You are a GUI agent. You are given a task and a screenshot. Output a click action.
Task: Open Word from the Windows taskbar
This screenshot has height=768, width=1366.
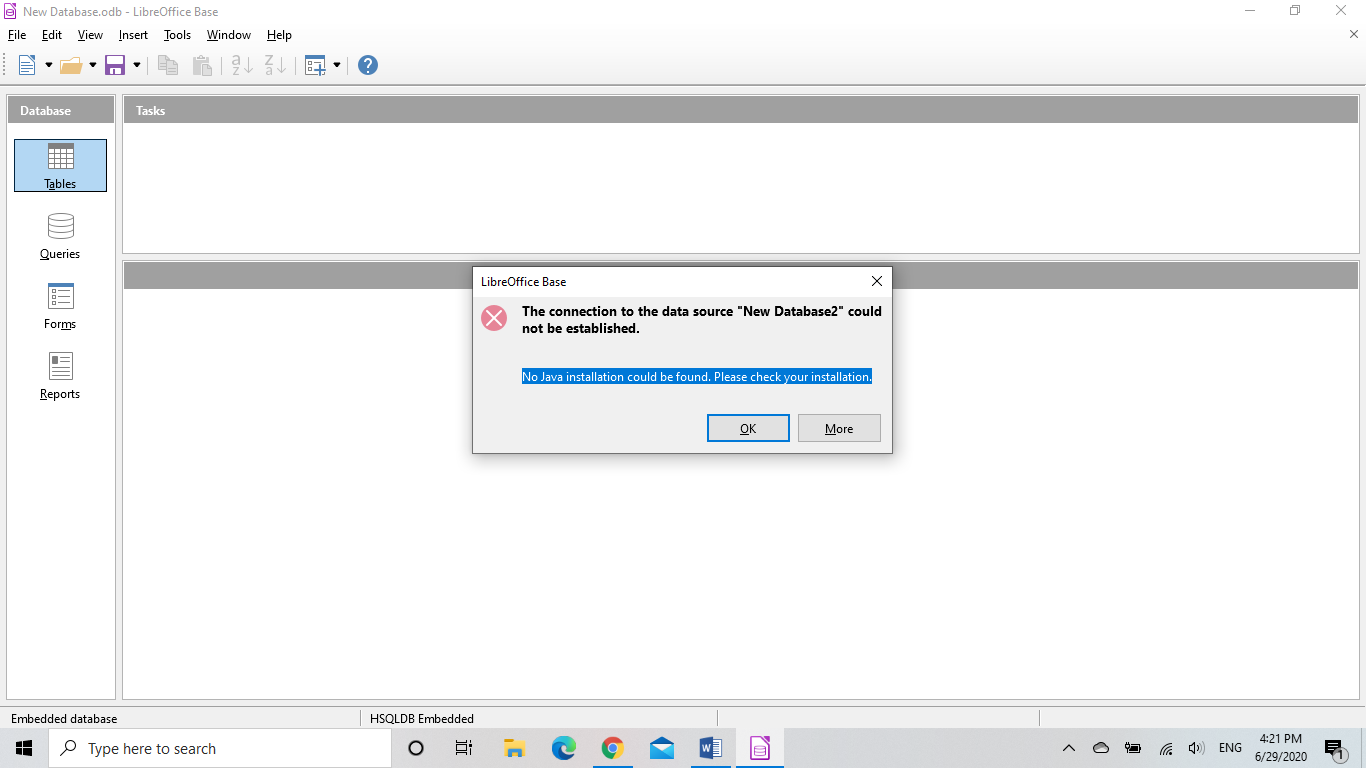(x=711, y=748)
